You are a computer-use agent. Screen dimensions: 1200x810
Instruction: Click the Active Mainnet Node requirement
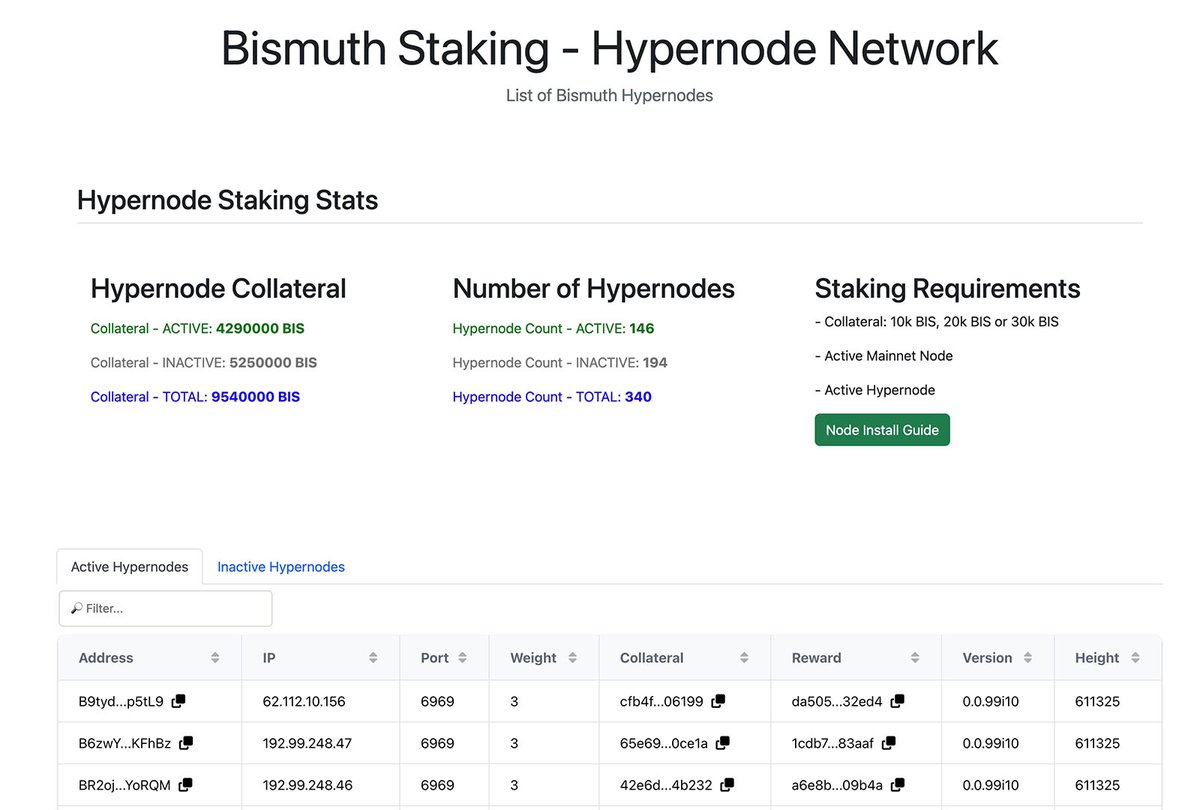[884, 356]
